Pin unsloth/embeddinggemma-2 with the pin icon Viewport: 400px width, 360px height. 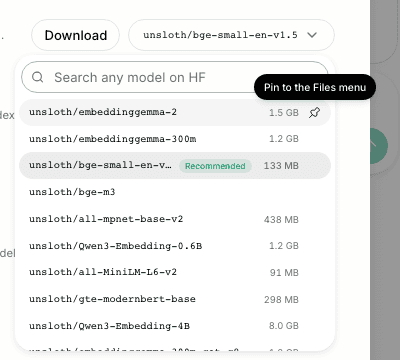pos(314,113)
